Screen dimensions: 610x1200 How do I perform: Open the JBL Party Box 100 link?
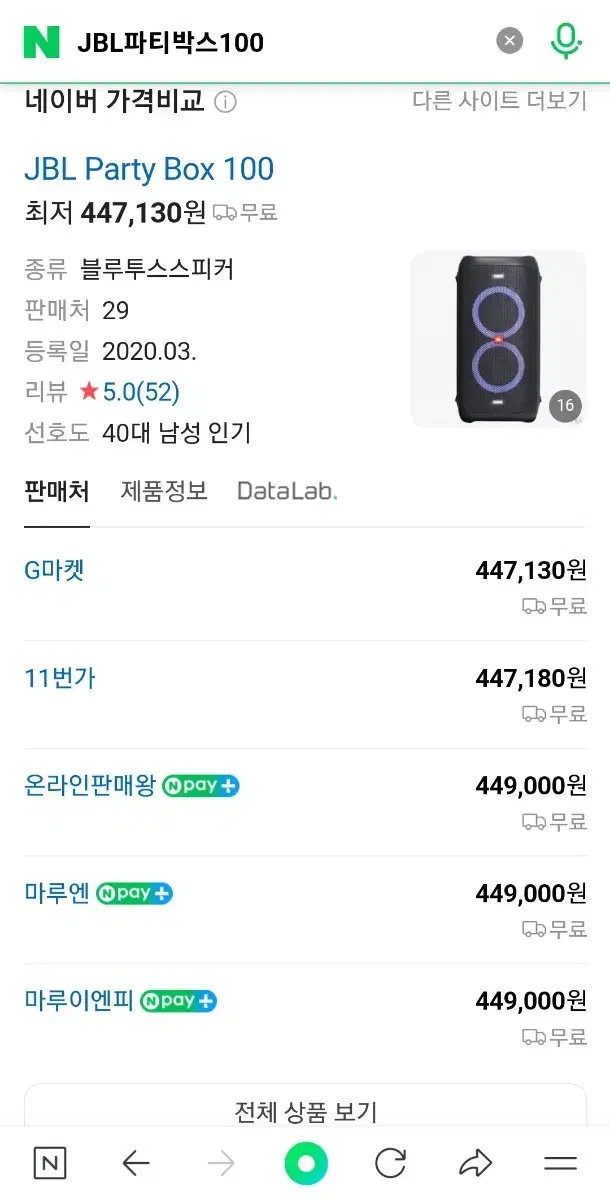(x=149, y=169)
